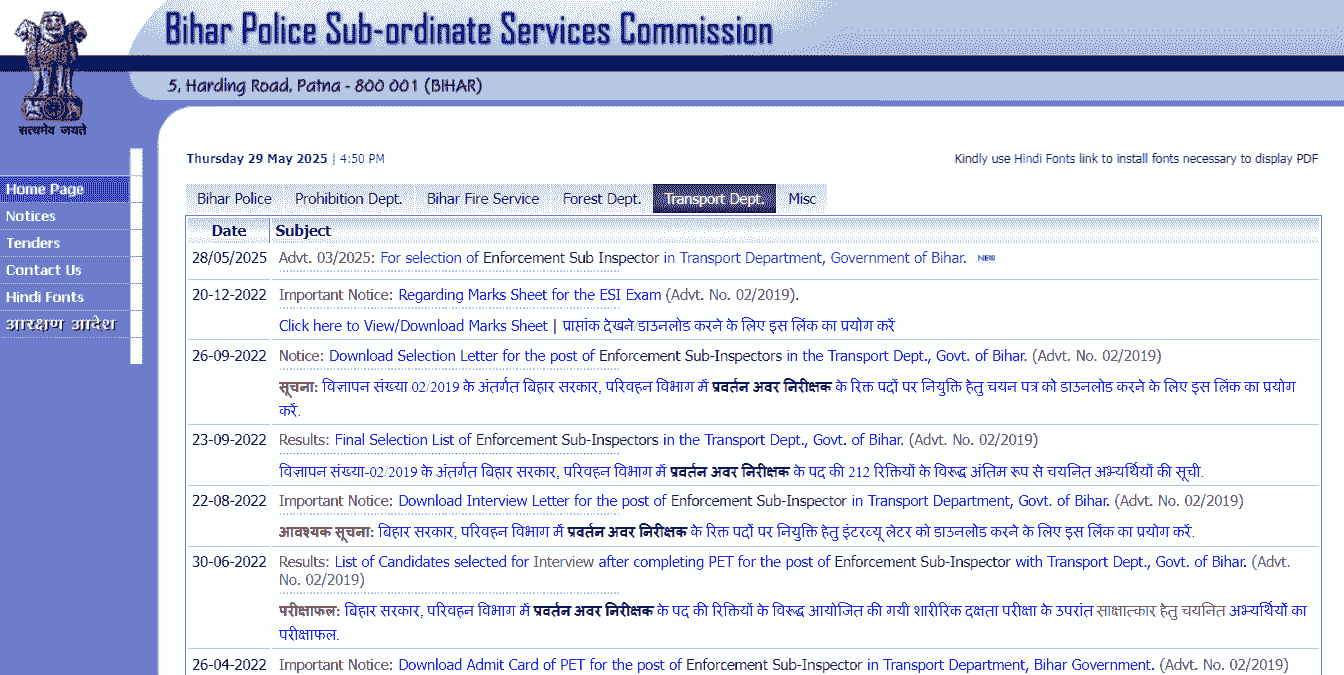
Task: Switch to the Prohibition Dept. tab
Action: coord(348,199)
